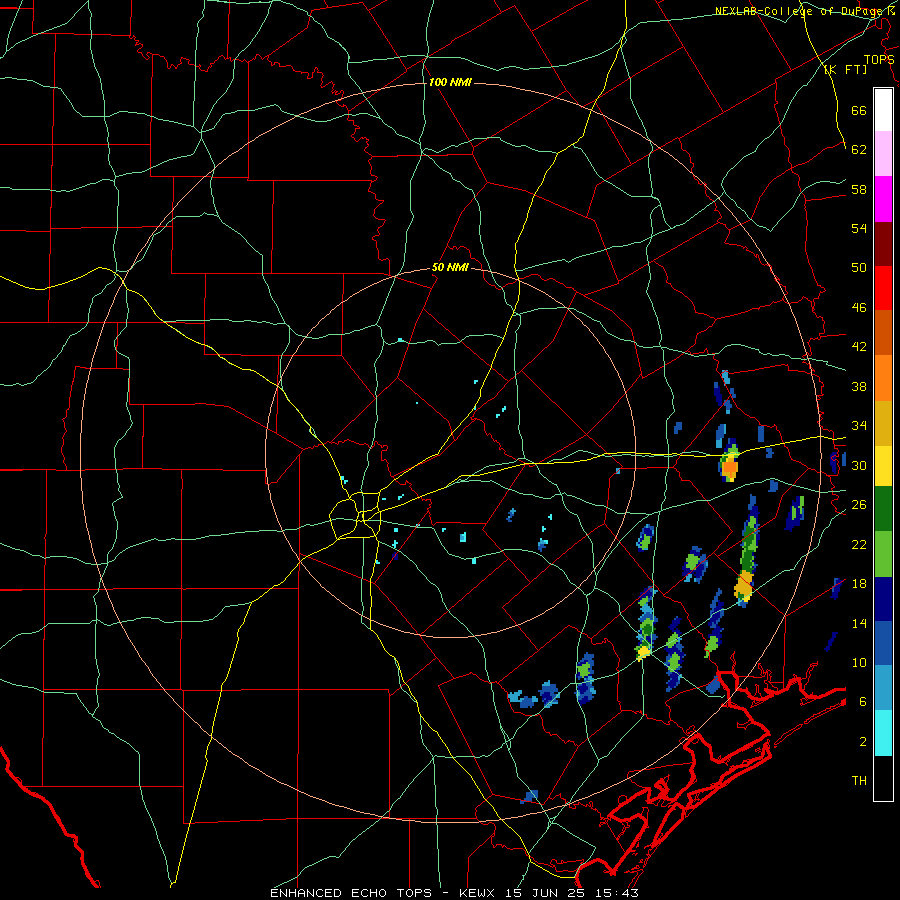
Task: Pick the medium blue legend swatch
Action: pyautogui.click(x=883, y=643)
